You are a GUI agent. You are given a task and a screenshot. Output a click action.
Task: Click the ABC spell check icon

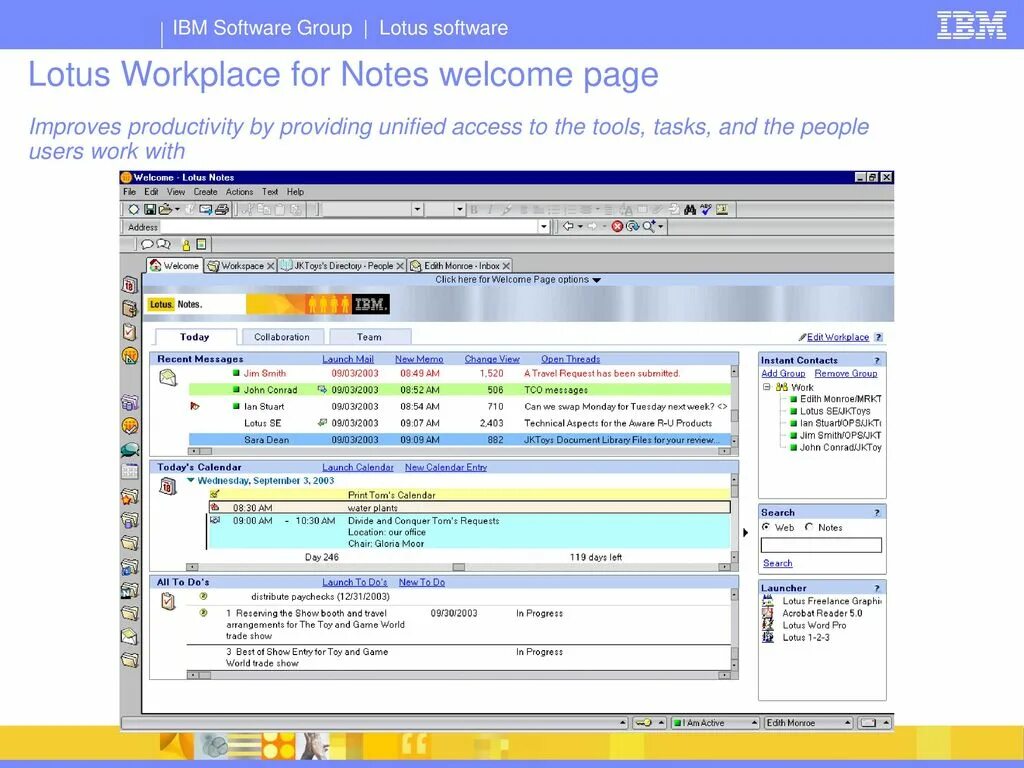(x=706, y=210)
